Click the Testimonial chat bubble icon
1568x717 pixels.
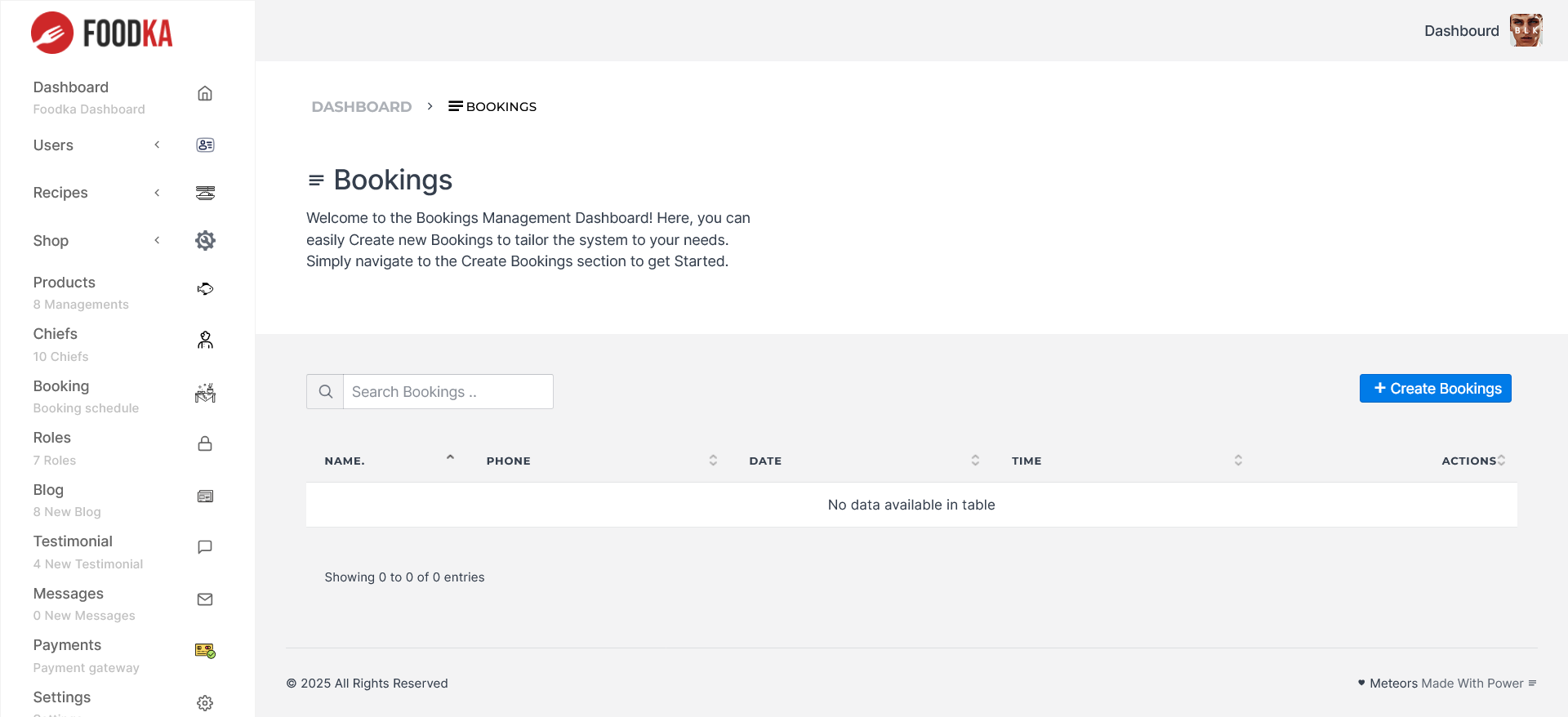[205, 547]
